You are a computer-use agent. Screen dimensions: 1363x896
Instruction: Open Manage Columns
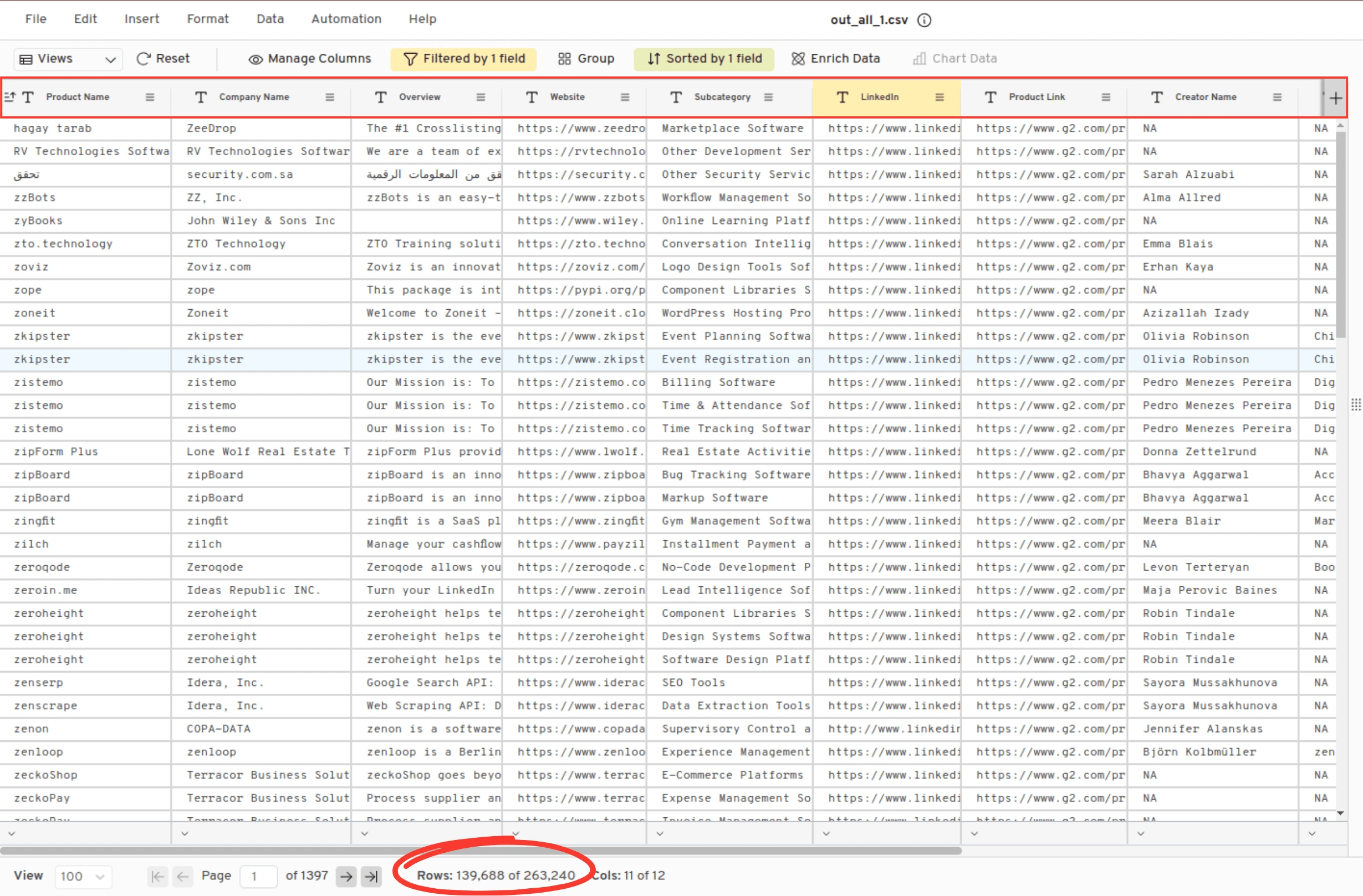[309, 58]
